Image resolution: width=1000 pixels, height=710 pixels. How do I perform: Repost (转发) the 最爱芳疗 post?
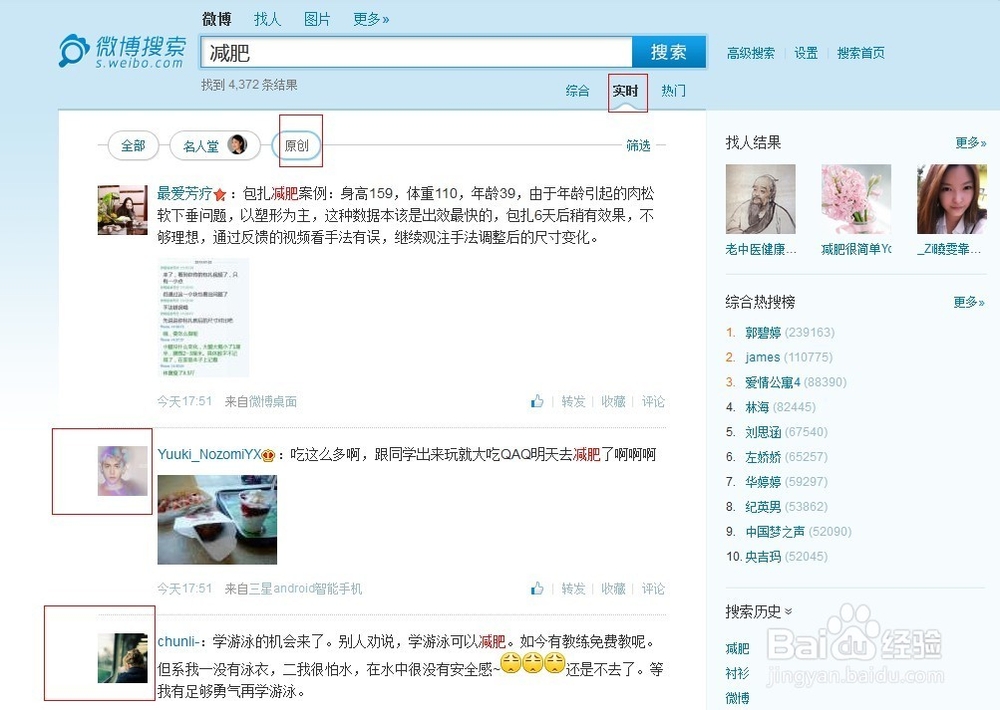[573, 401]
